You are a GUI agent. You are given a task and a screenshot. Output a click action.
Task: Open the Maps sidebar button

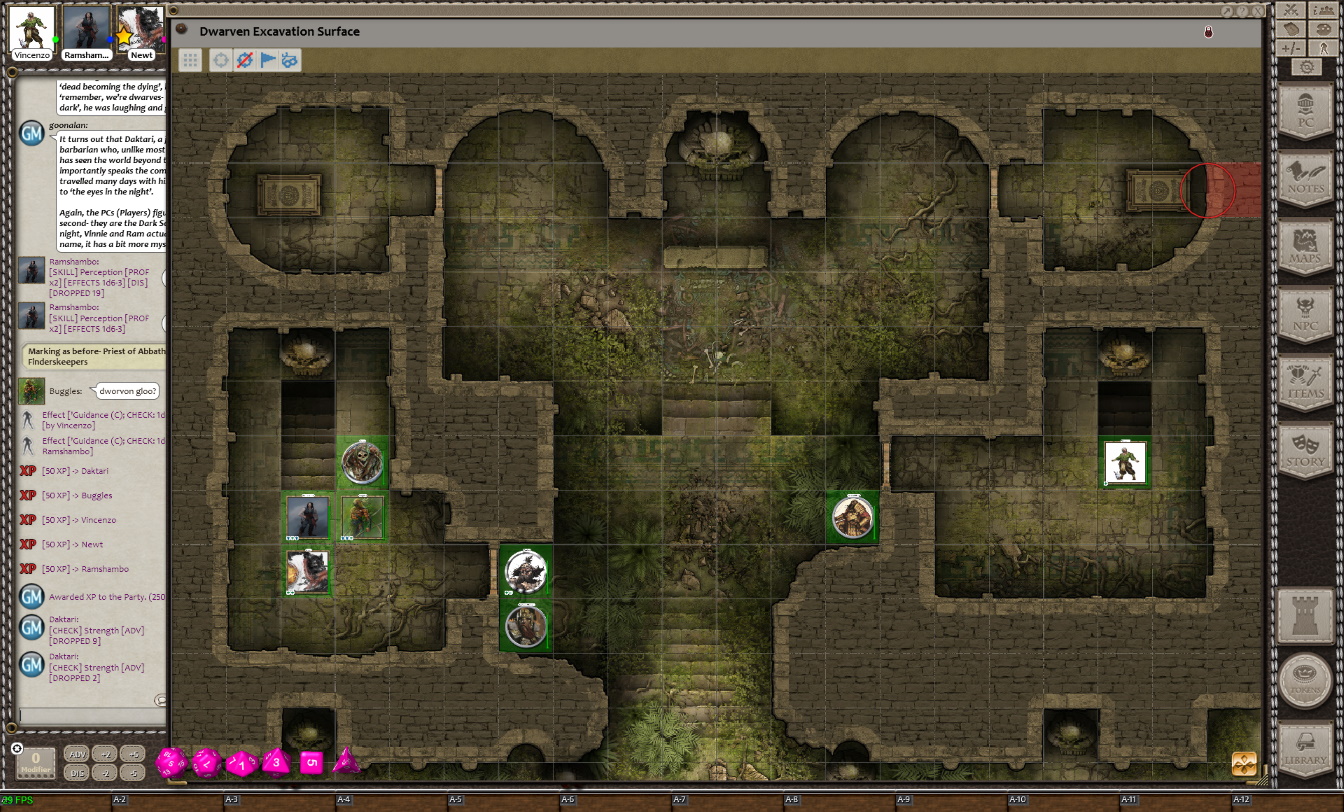pos(1306,245)
